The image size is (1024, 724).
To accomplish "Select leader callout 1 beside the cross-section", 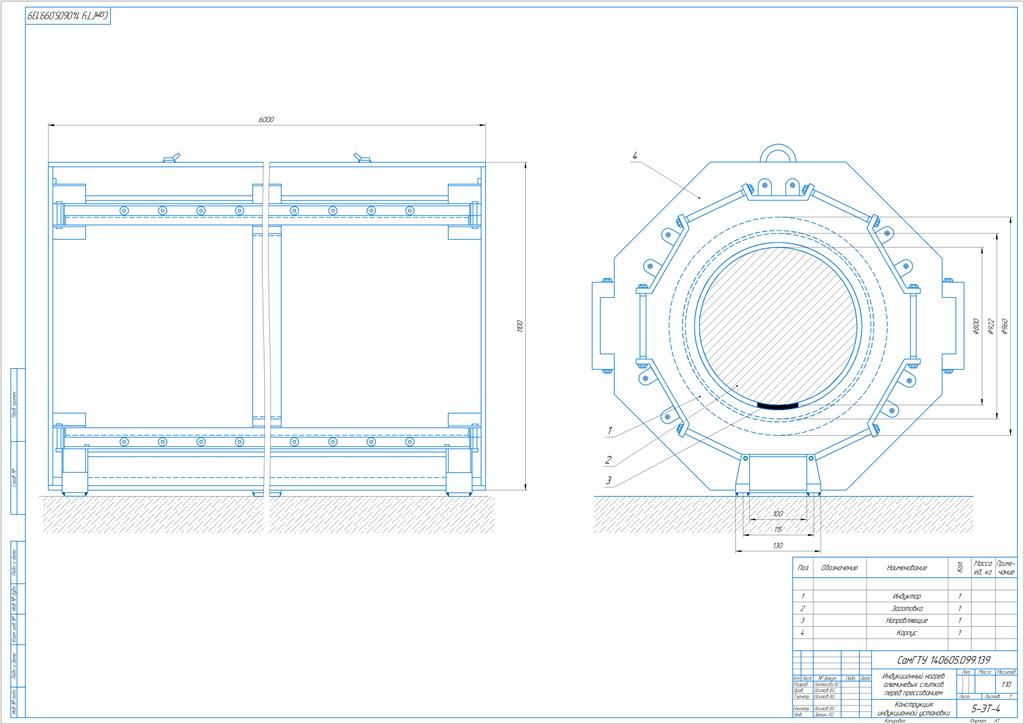I will 609,431.
